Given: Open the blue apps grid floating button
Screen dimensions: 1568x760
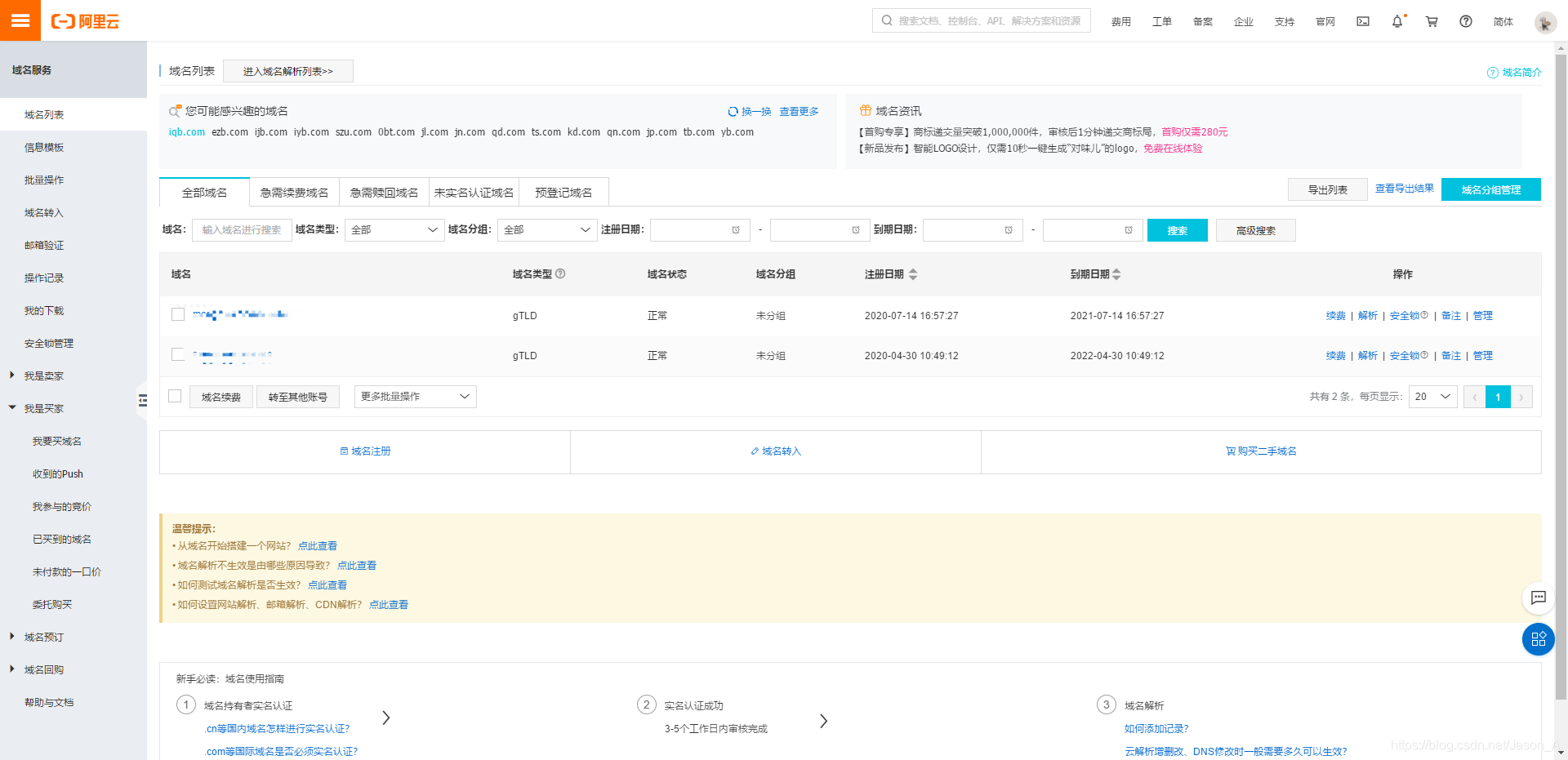Looking at the screenshot, I should (1539, 639).
